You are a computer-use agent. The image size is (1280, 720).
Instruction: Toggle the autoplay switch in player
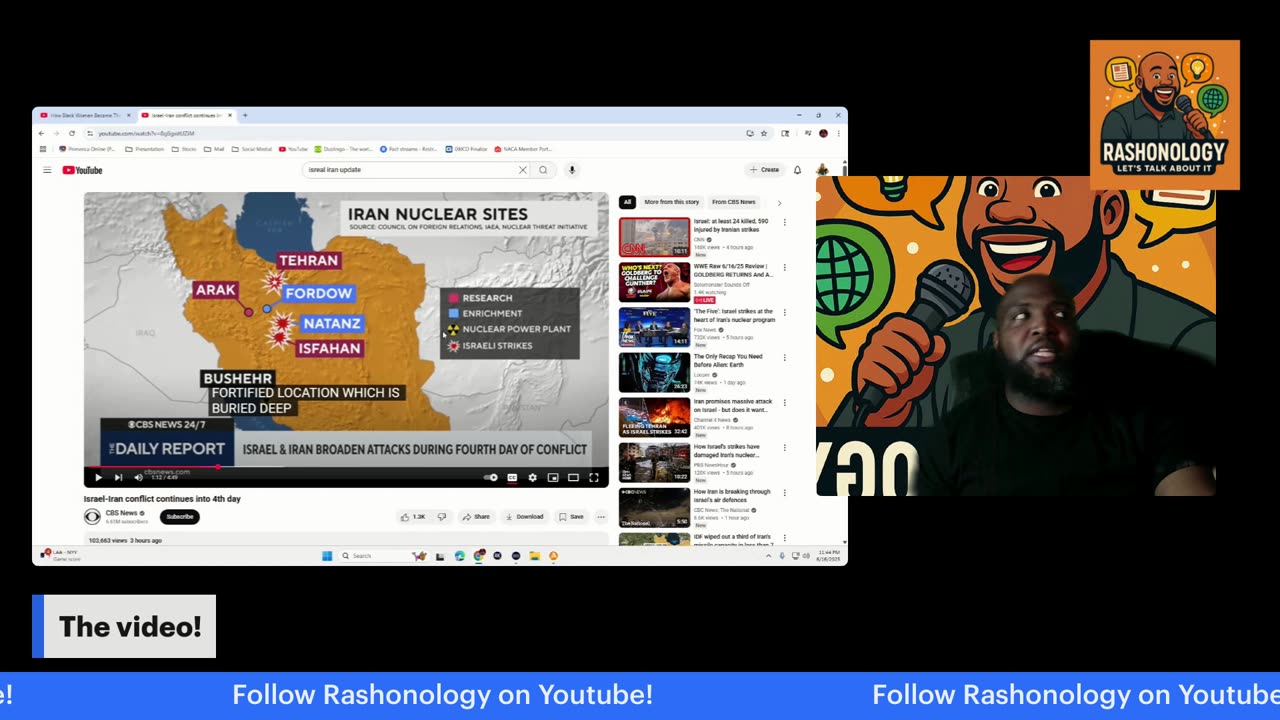coord(491,478)
